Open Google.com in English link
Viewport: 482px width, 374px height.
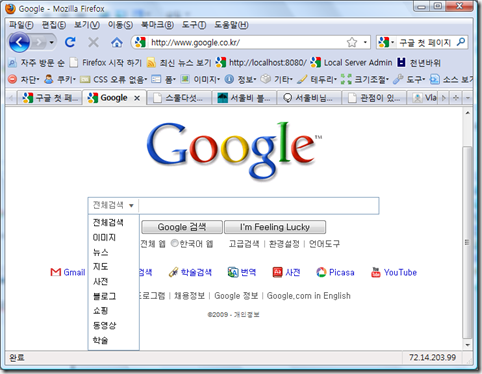[x=309, y=296]
